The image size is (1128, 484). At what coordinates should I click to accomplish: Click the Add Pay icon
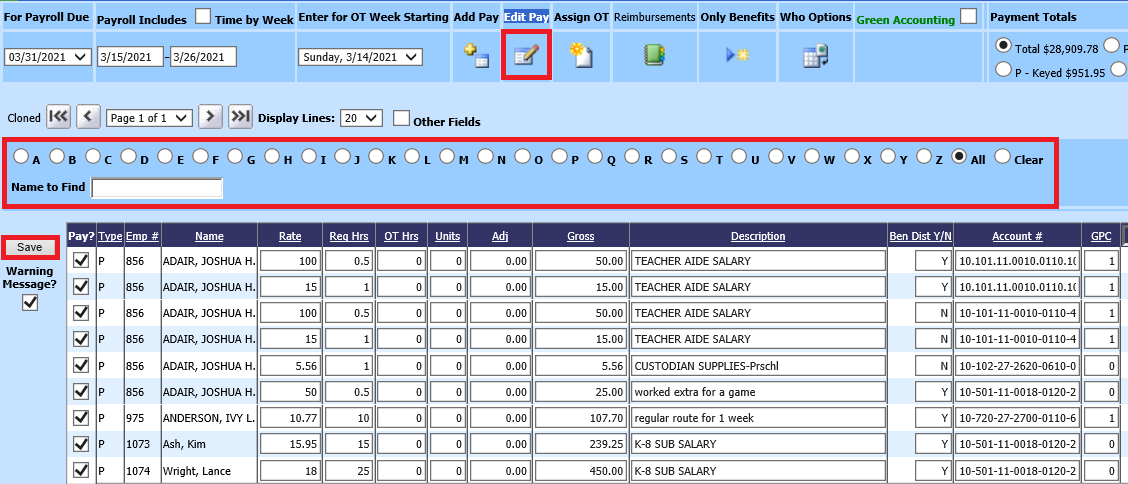[475, 57]
